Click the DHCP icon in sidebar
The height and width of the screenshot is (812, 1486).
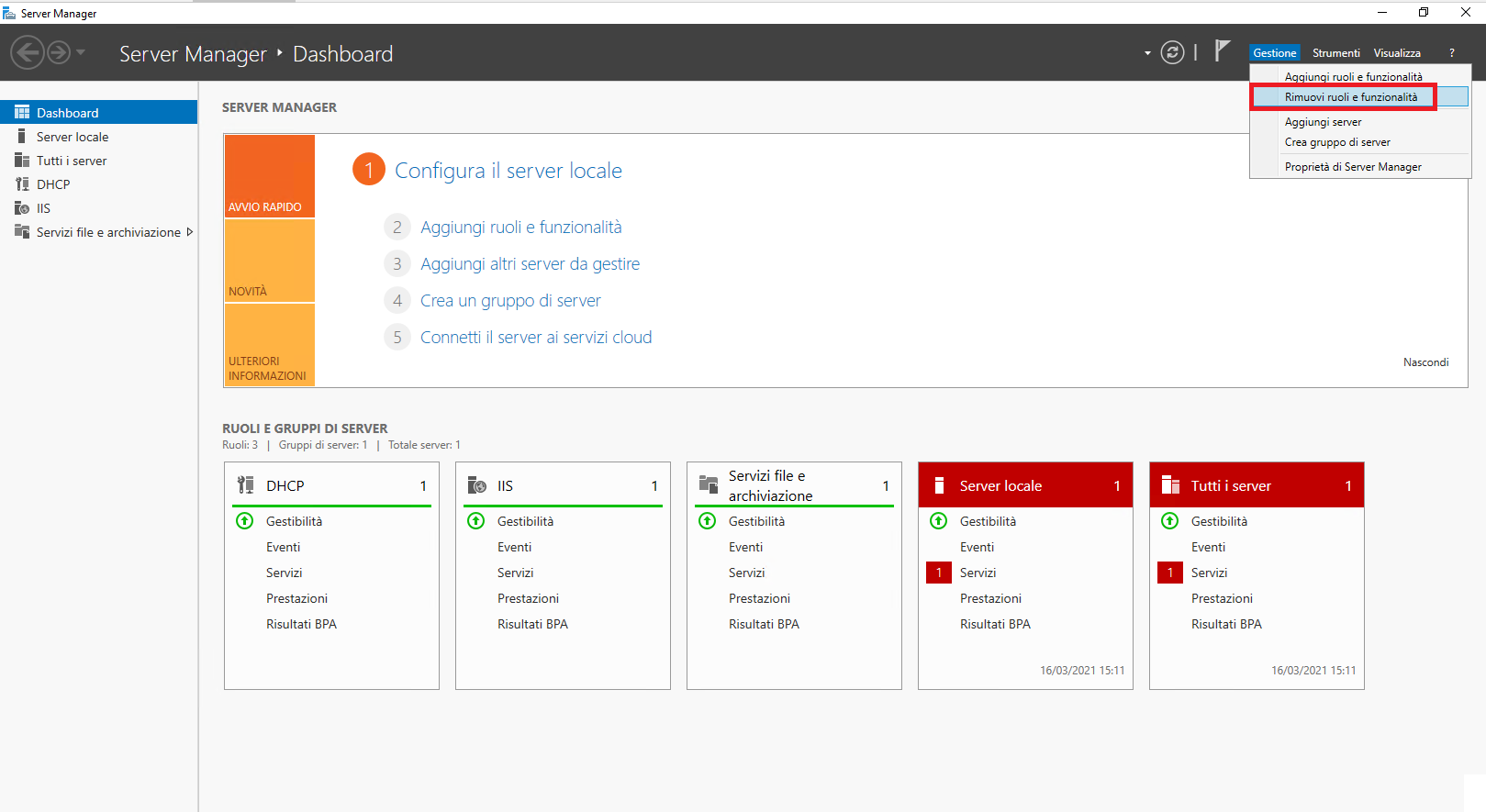[22, 184]
